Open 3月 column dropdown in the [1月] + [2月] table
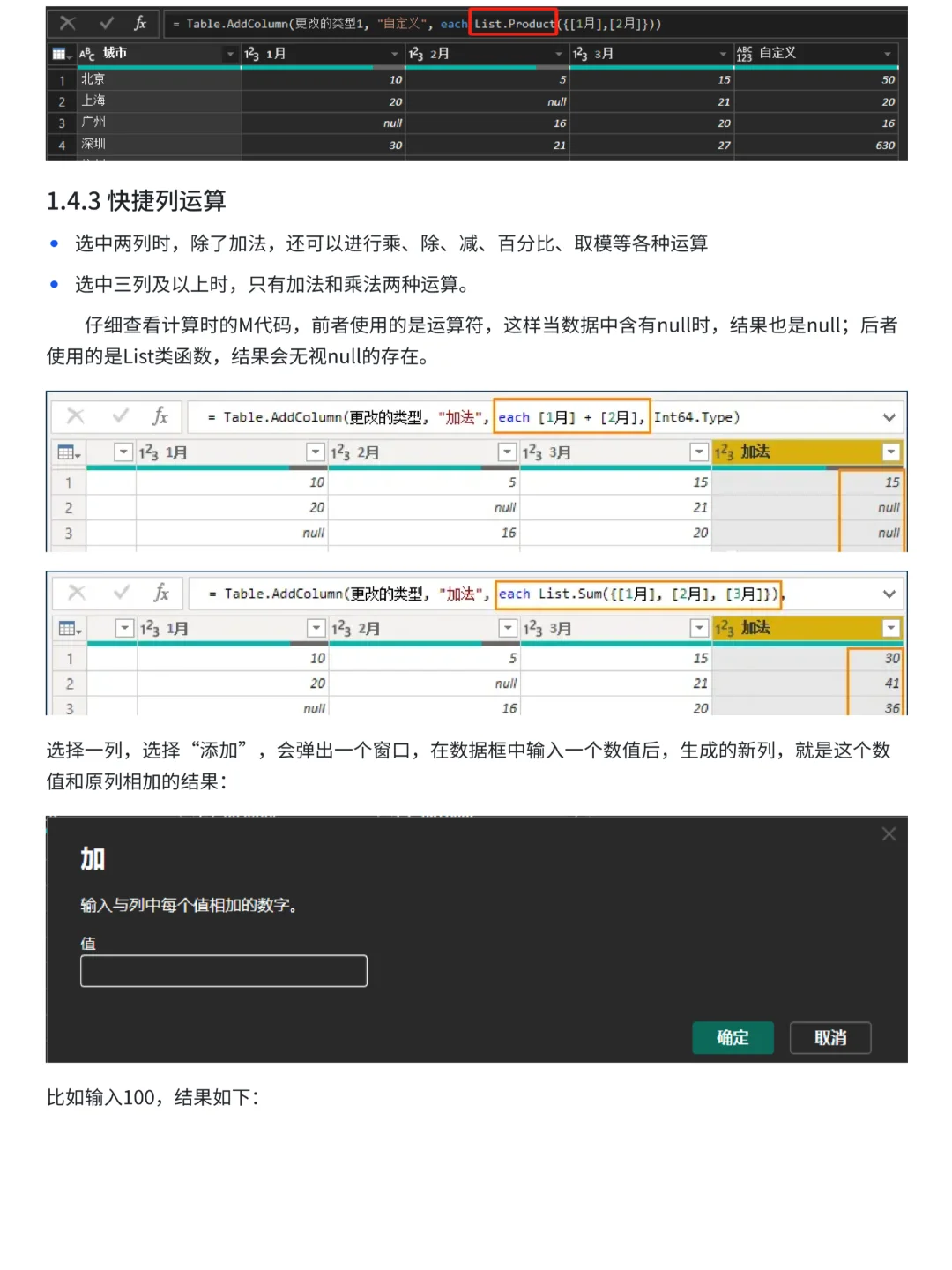This screenshot has height=1270, width=952. (699, 452)
